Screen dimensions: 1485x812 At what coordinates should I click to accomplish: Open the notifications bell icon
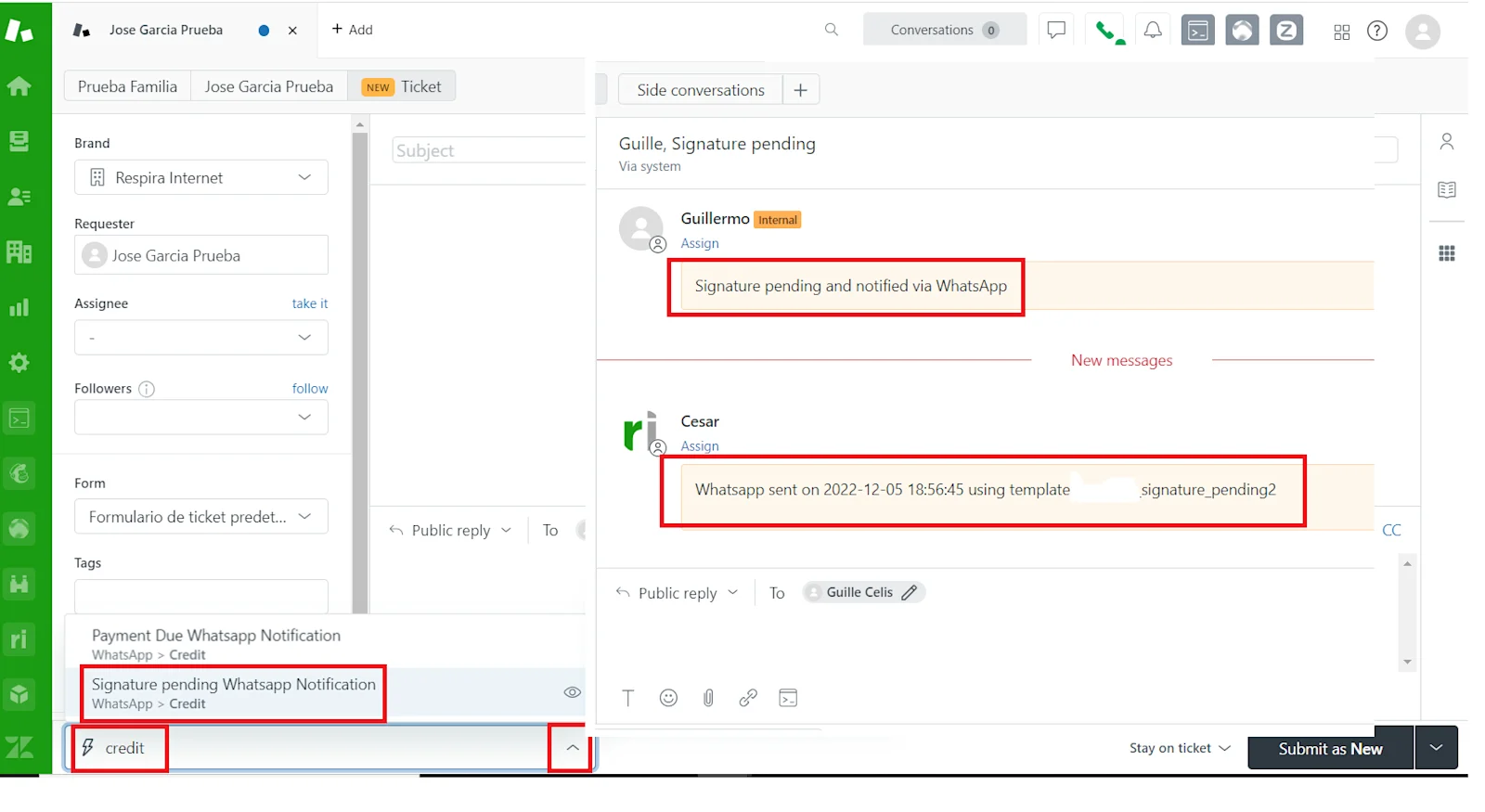tap(1153, 30)
